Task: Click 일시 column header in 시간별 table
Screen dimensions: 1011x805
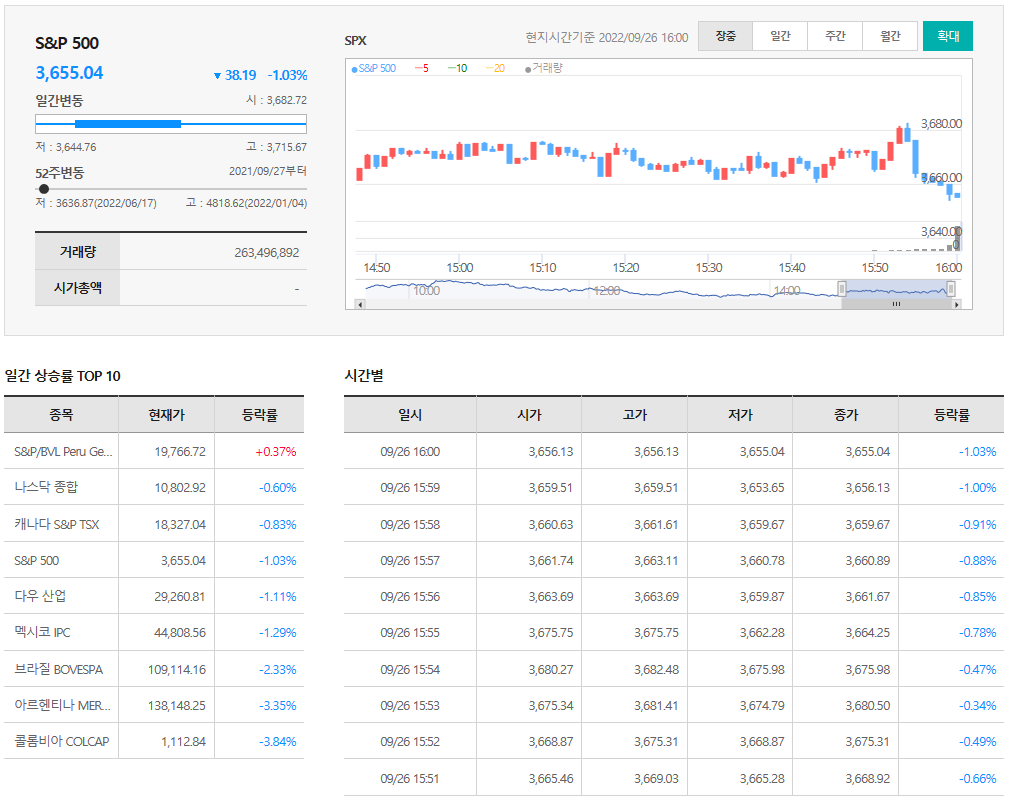Action: 410,415
